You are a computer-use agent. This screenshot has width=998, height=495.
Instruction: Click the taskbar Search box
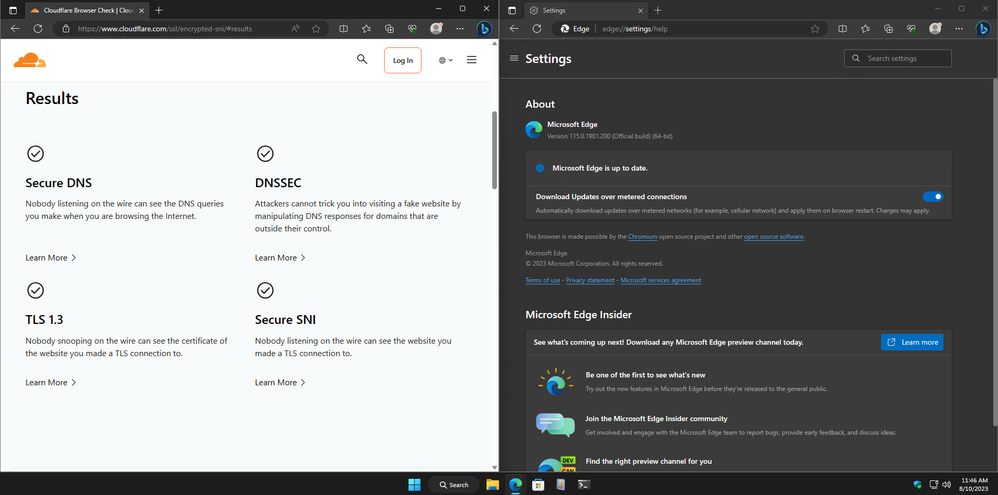pyautogui.click(x=453, y=485)
